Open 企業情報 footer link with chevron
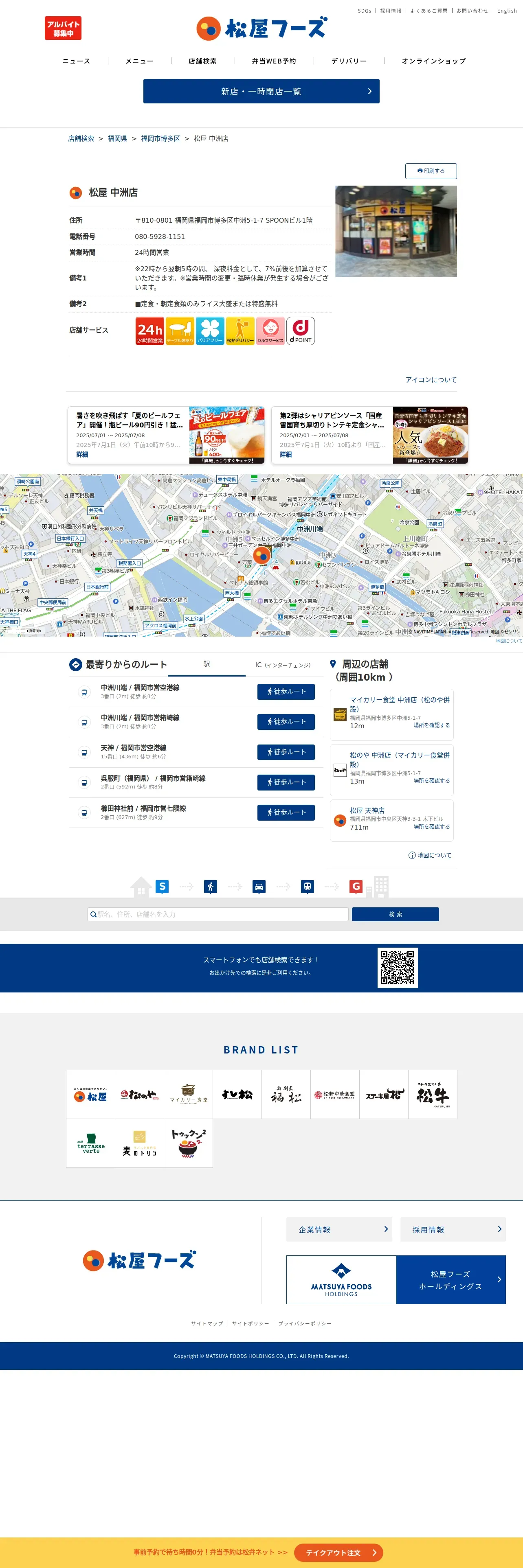This screenshot has height=1568, width=523. [x=339, y=1229]
